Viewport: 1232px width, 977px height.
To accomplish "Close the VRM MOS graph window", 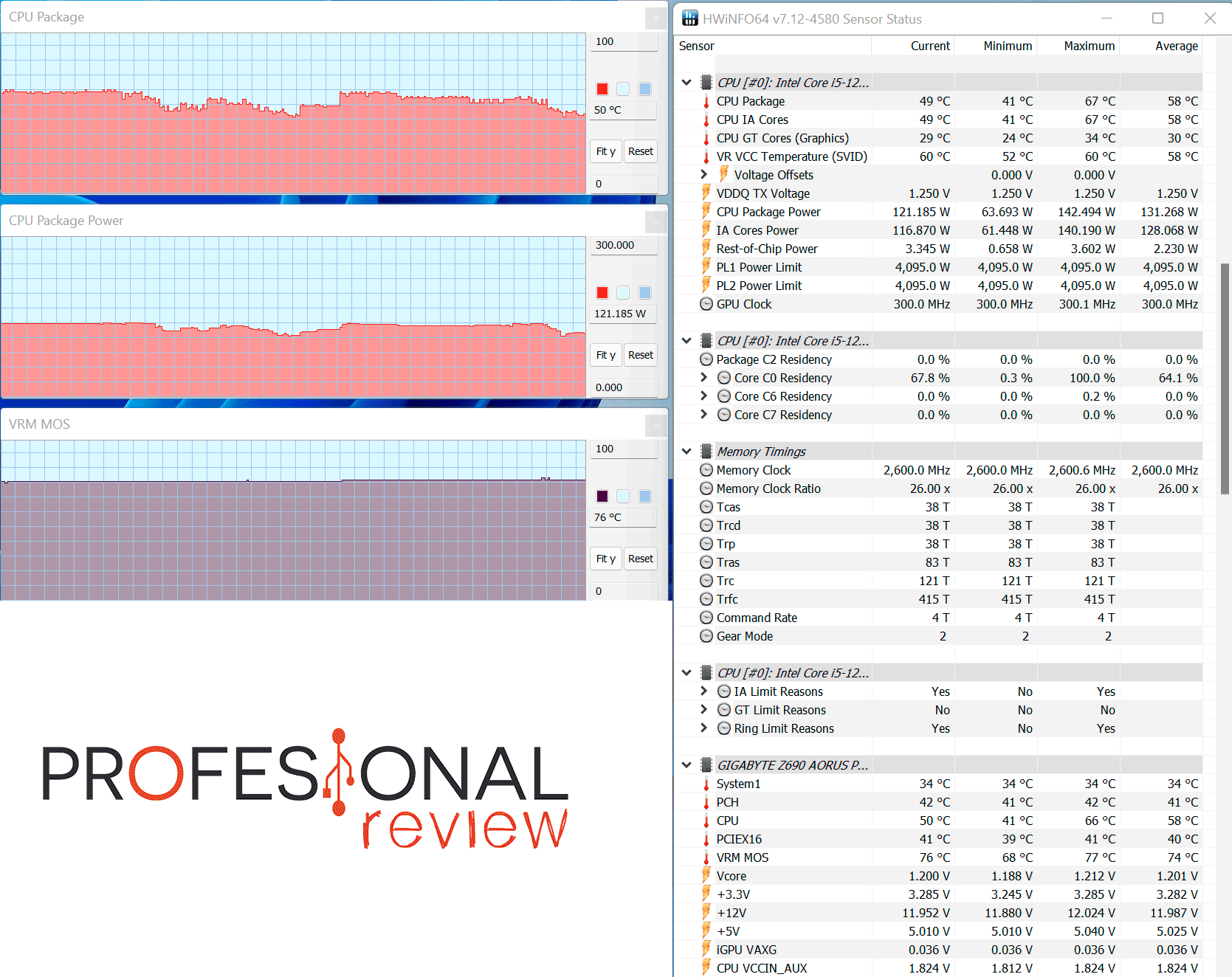I will (x=655, y=425).
